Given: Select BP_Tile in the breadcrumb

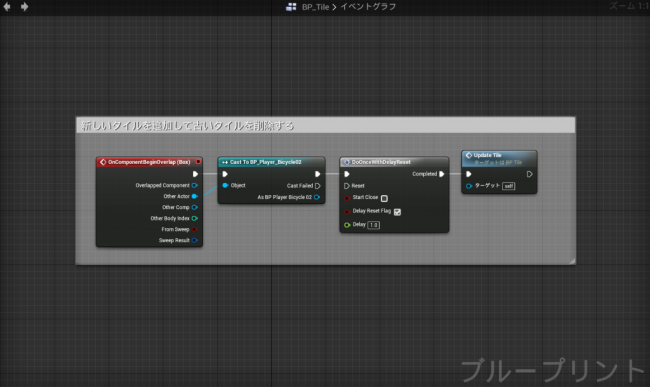Looking at the screenshot, I should 315,7.
